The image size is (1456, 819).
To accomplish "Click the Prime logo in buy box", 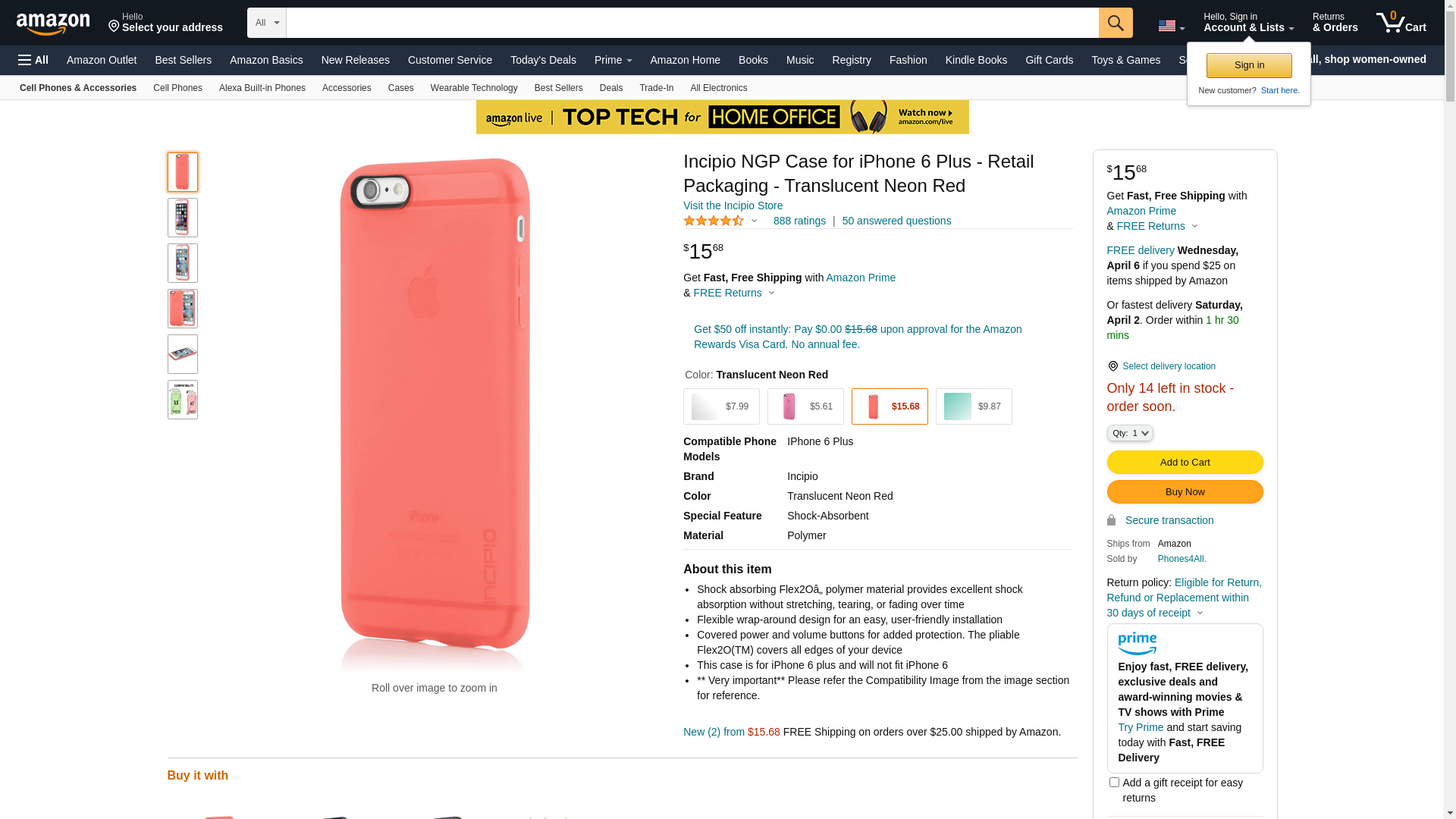I will (x=1137, y=644).
